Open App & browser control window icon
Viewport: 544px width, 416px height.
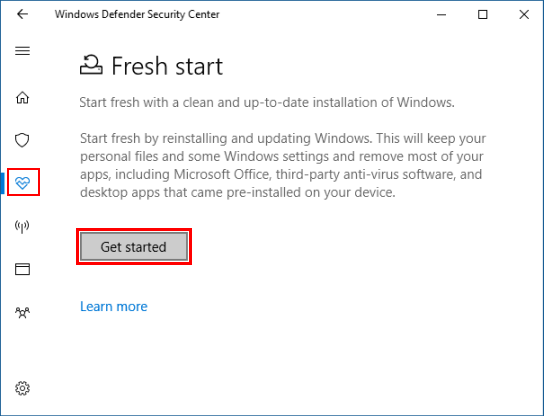[23, 269]
